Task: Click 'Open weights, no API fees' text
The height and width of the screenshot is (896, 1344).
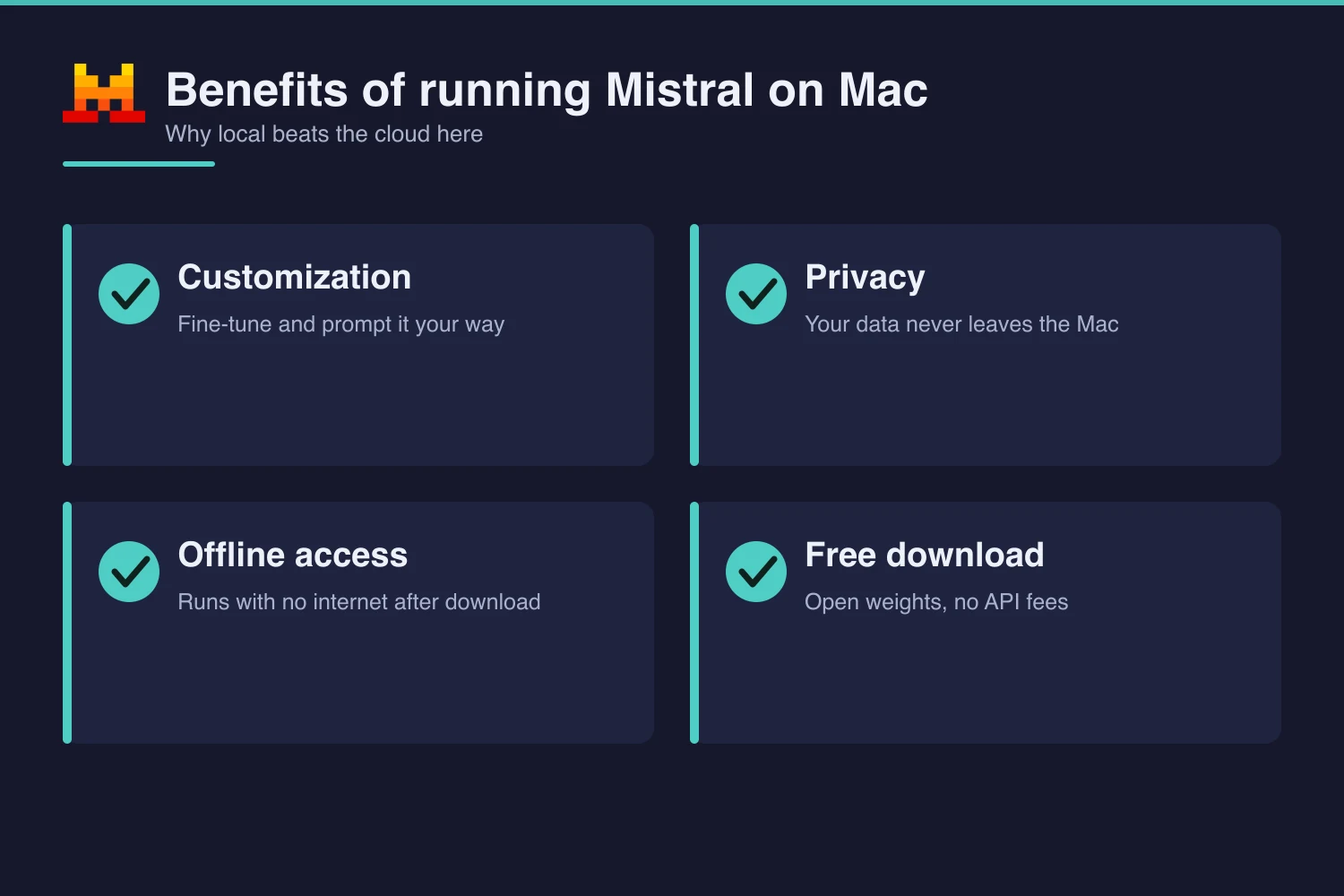Action: pos(937,602)
